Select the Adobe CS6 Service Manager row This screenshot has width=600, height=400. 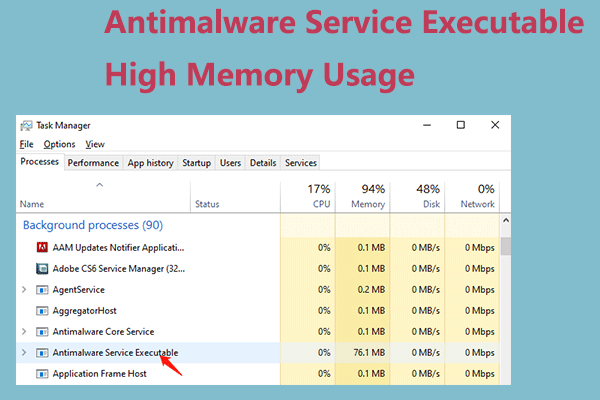point(258,269)
